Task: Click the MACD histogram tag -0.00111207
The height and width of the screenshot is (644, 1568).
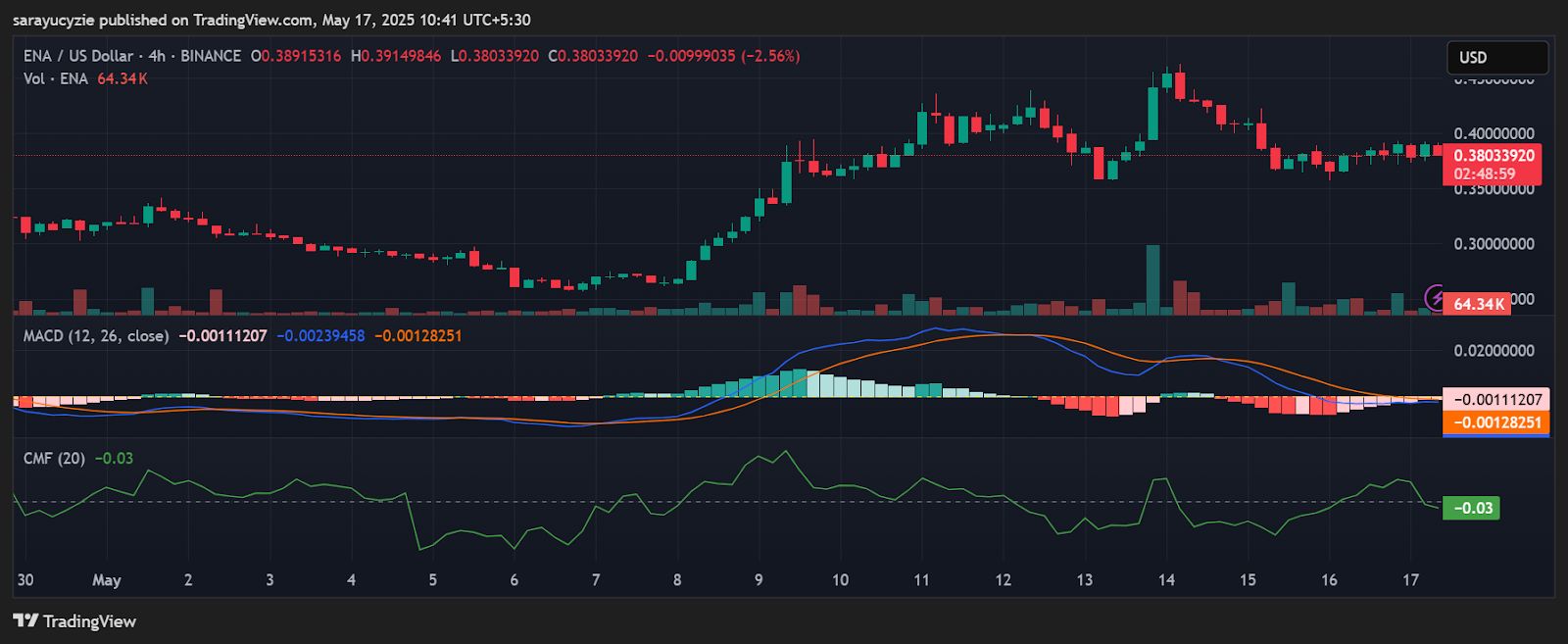Action: (x=1496, y=400)
